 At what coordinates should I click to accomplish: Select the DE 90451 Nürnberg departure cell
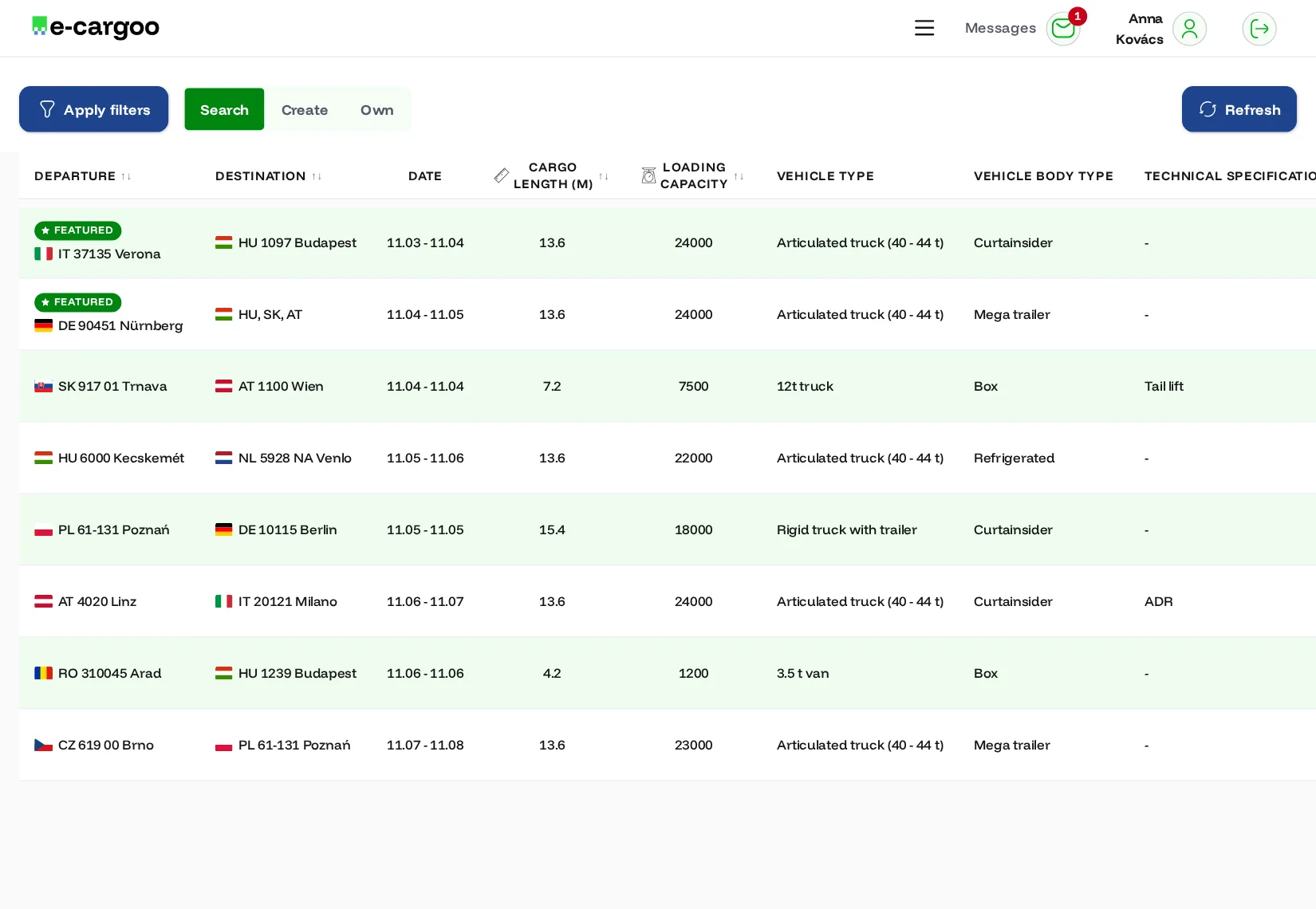(108, 325)
